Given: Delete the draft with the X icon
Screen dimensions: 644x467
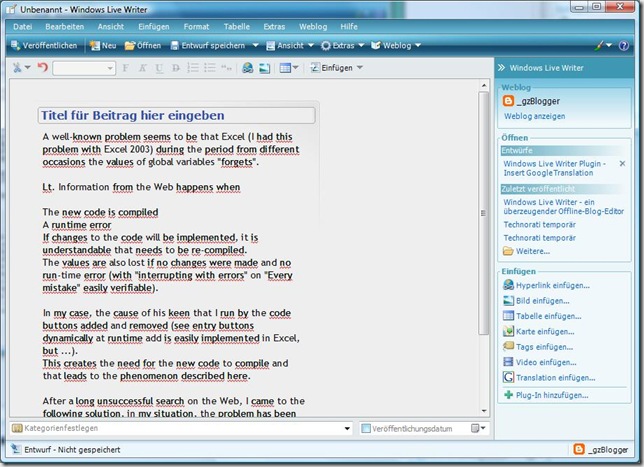Looking at the screenshot, I should [622, 163].
